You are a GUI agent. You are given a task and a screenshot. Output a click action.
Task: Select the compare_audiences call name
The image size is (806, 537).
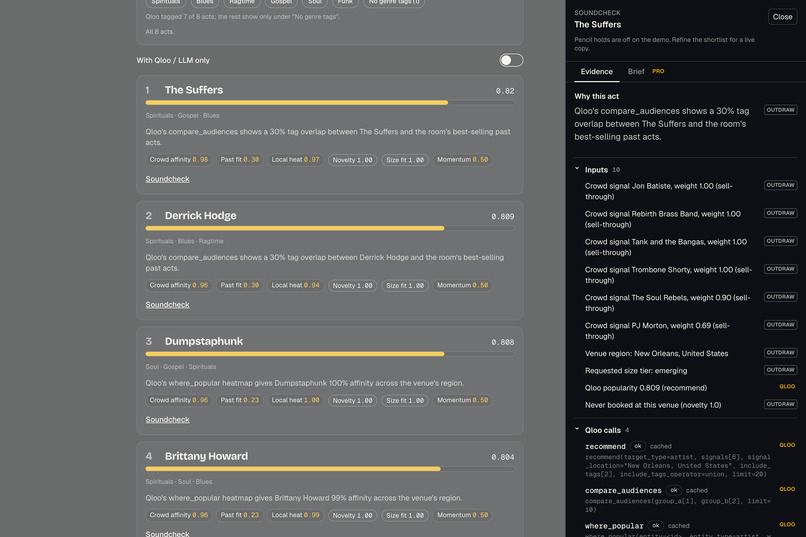click(x=623, y=490)
